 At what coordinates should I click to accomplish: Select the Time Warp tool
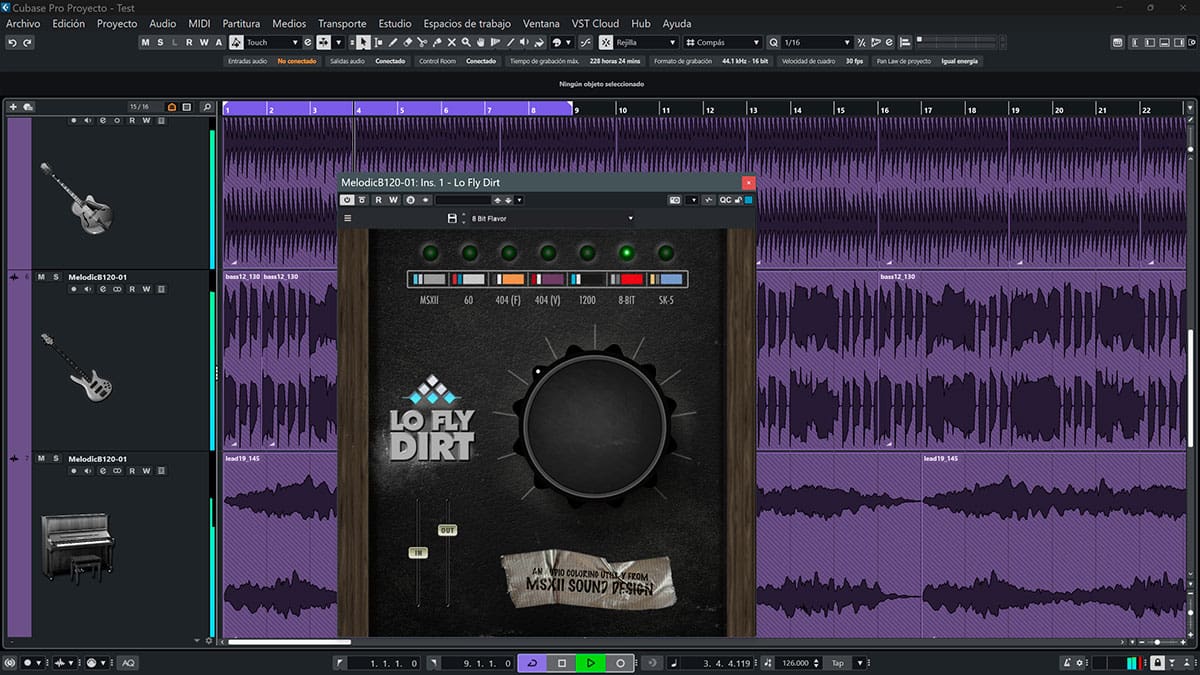point(496,42)
